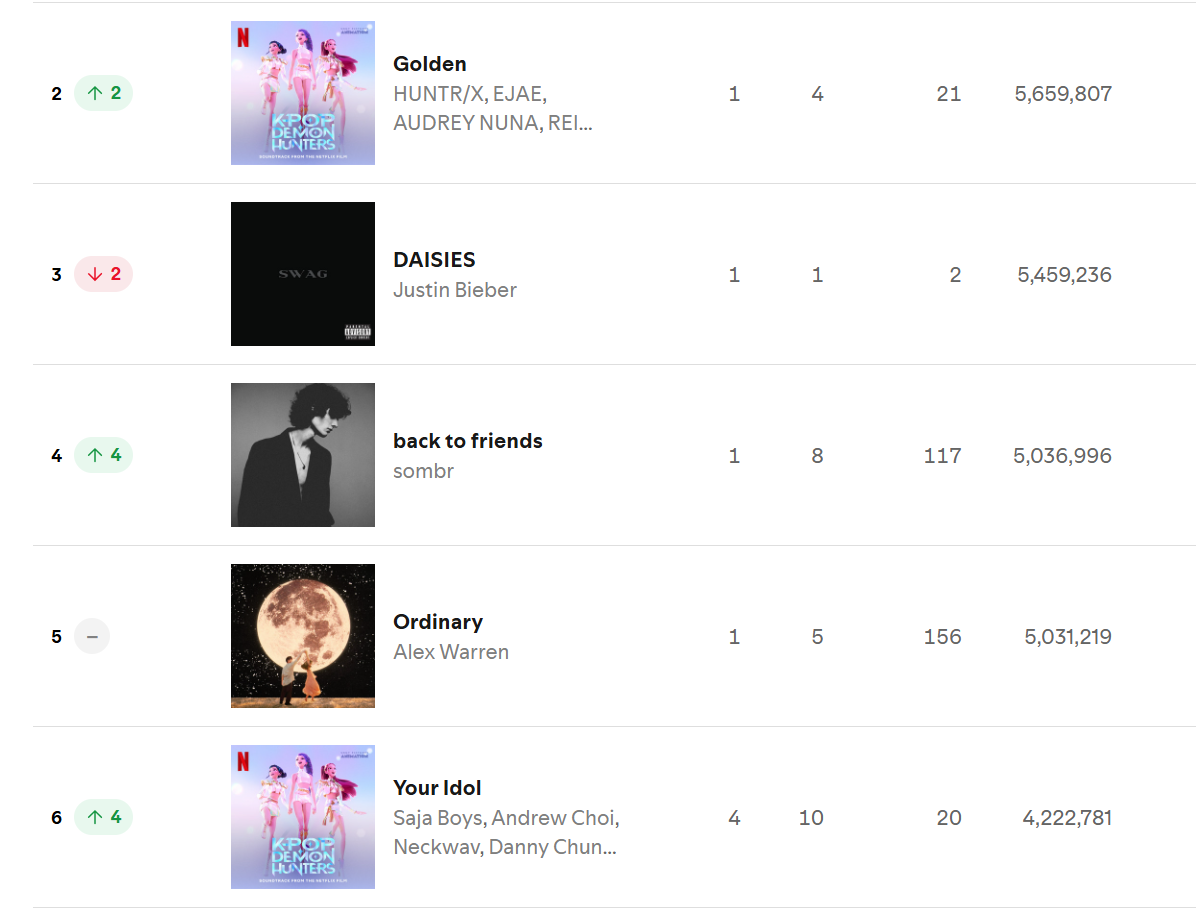Click the up 2 rank badge for Golden
Viewport: 1196px width, 908px height.
[103, 93]
